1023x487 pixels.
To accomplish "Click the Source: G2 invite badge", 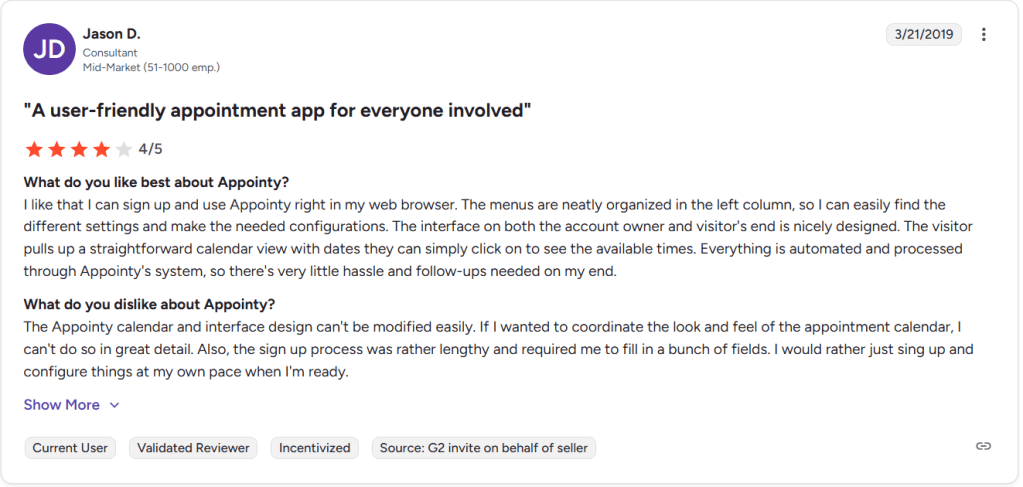I will pos(484,448).
